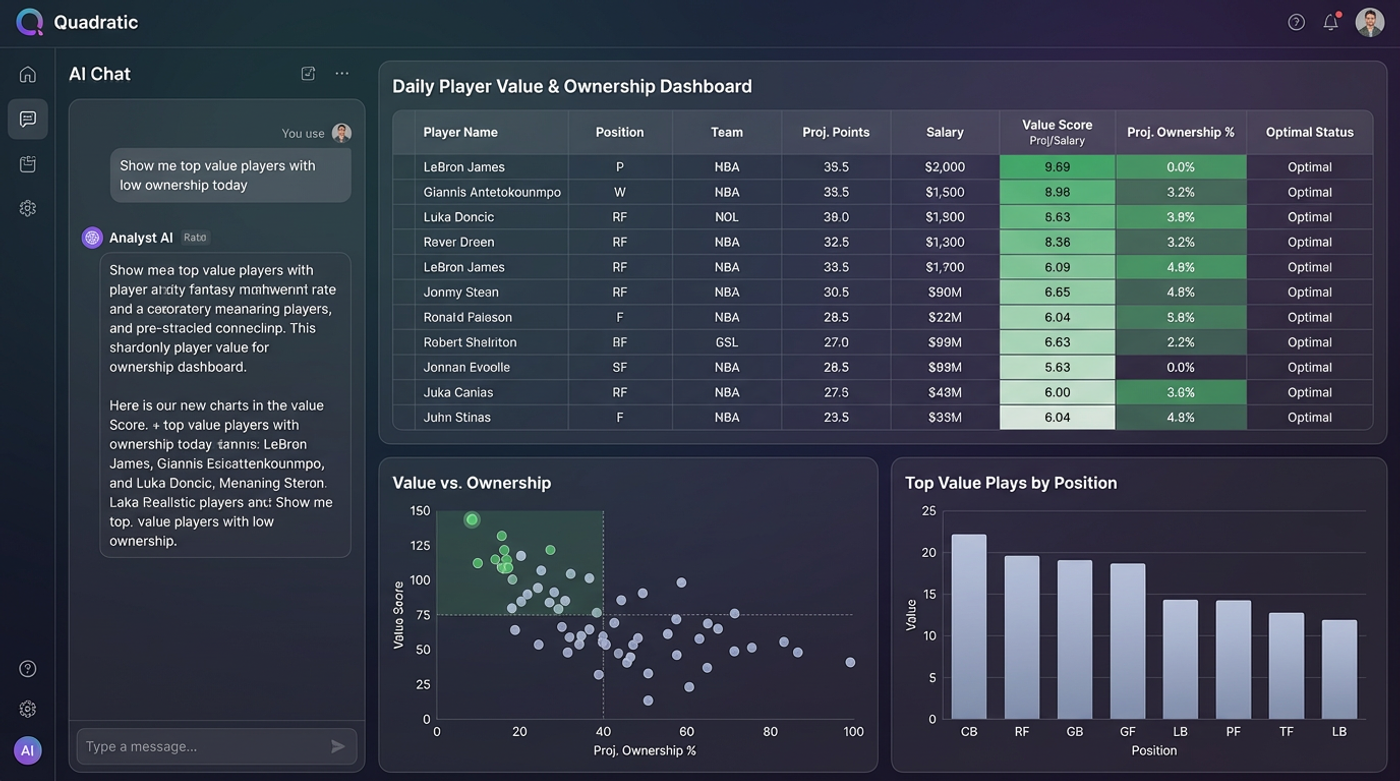Start a new chat with compose icon

point(308,73)
